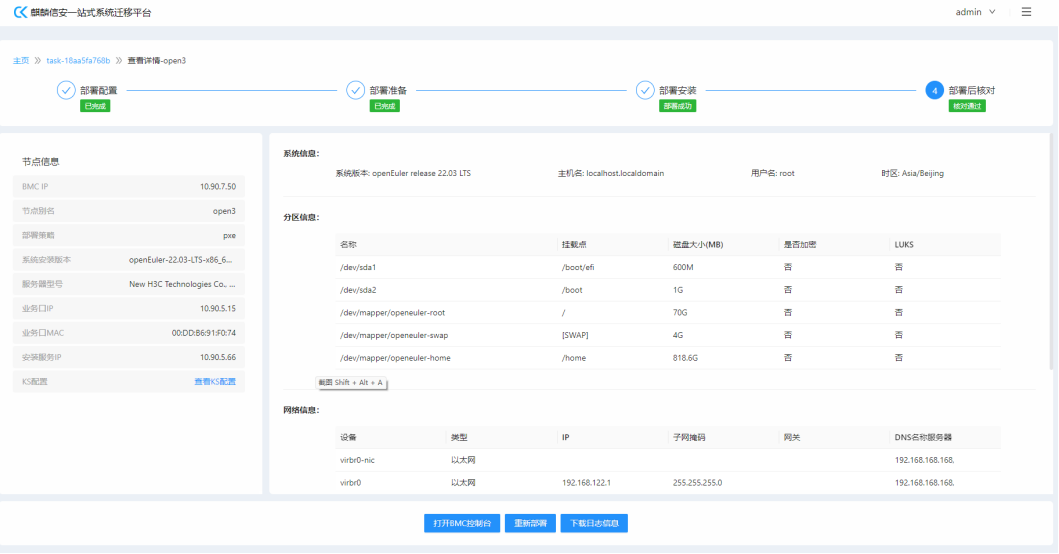Select step 4 部署后核对 circle
1059x554 pixels.
934,90
